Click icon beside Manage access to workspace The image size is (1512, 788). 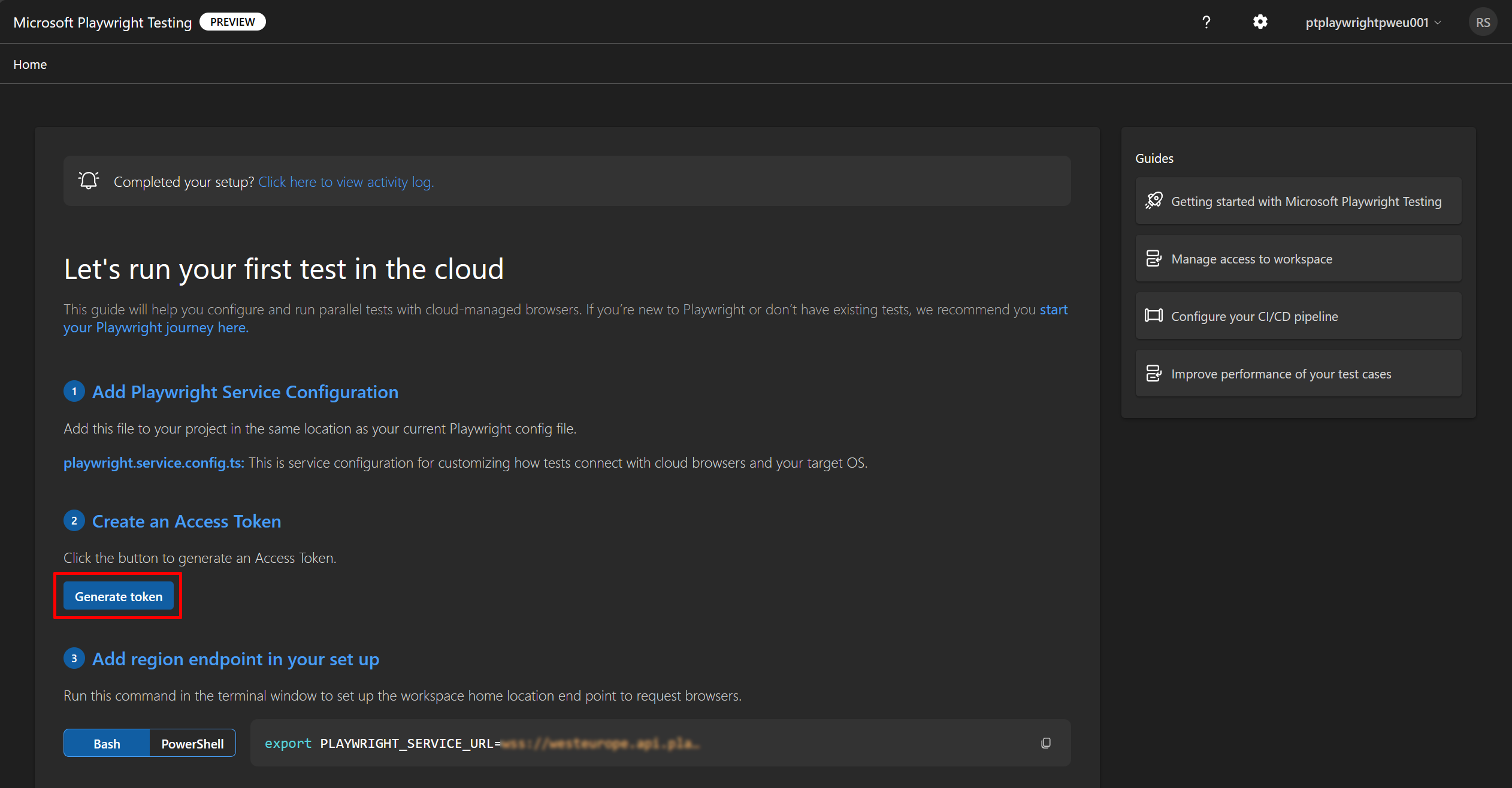[1153, 258]
